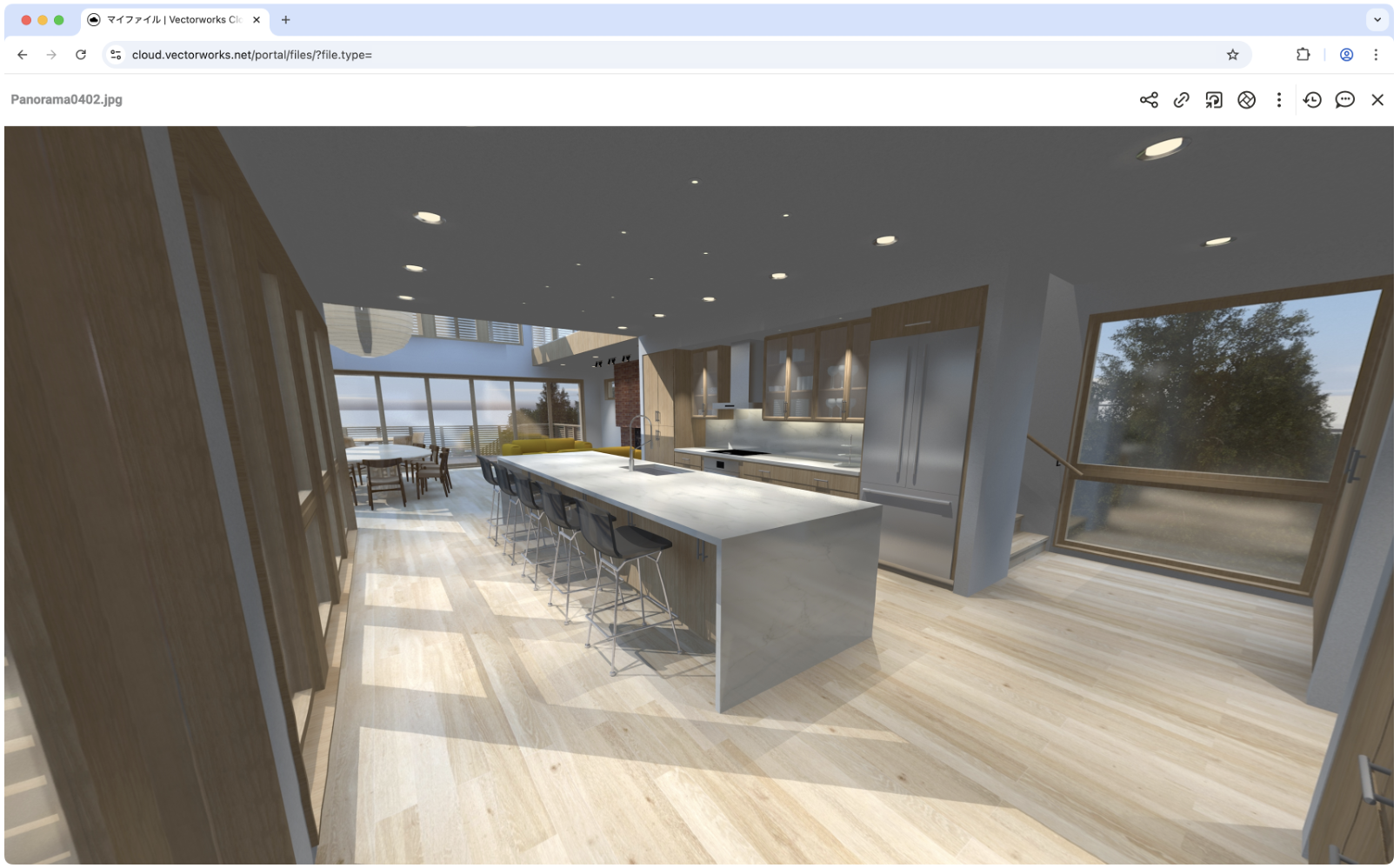The image size is (1400, 868).
Task: Click the share icon in viewer toolbar
Action: pos(1148,100)
